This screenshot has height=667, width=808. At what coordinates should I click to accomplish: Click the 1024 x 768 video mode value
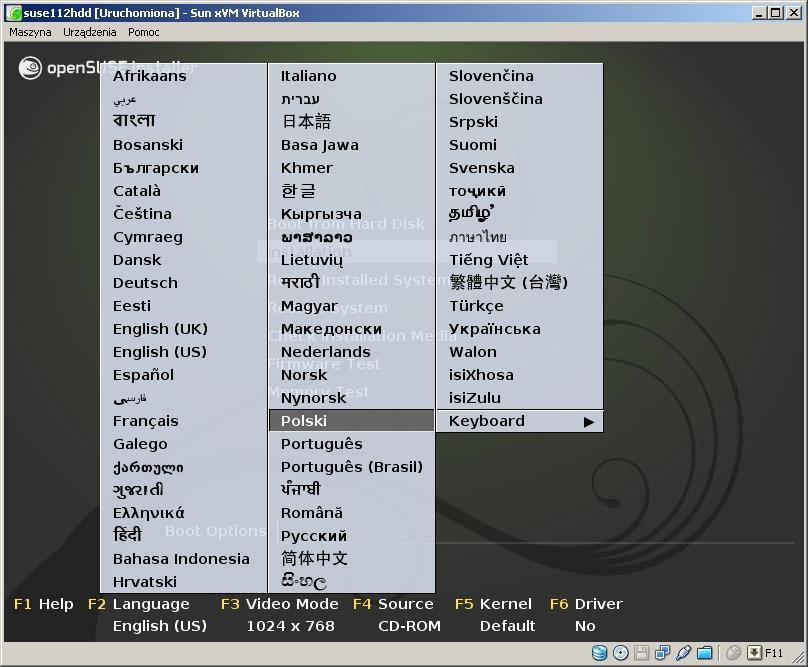click(291, 626)
